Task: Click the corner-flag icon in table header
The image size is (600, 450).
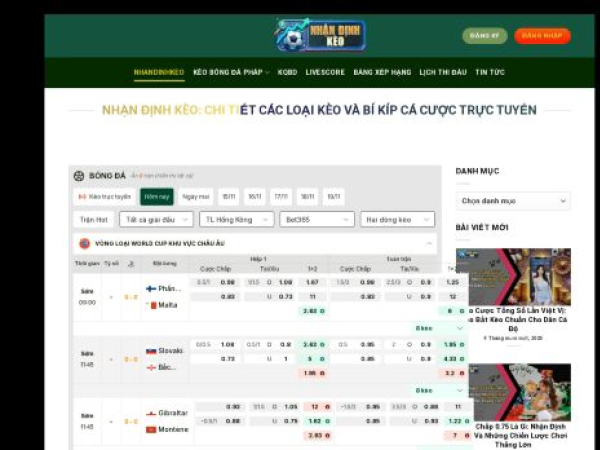Action: coord(131,264)
